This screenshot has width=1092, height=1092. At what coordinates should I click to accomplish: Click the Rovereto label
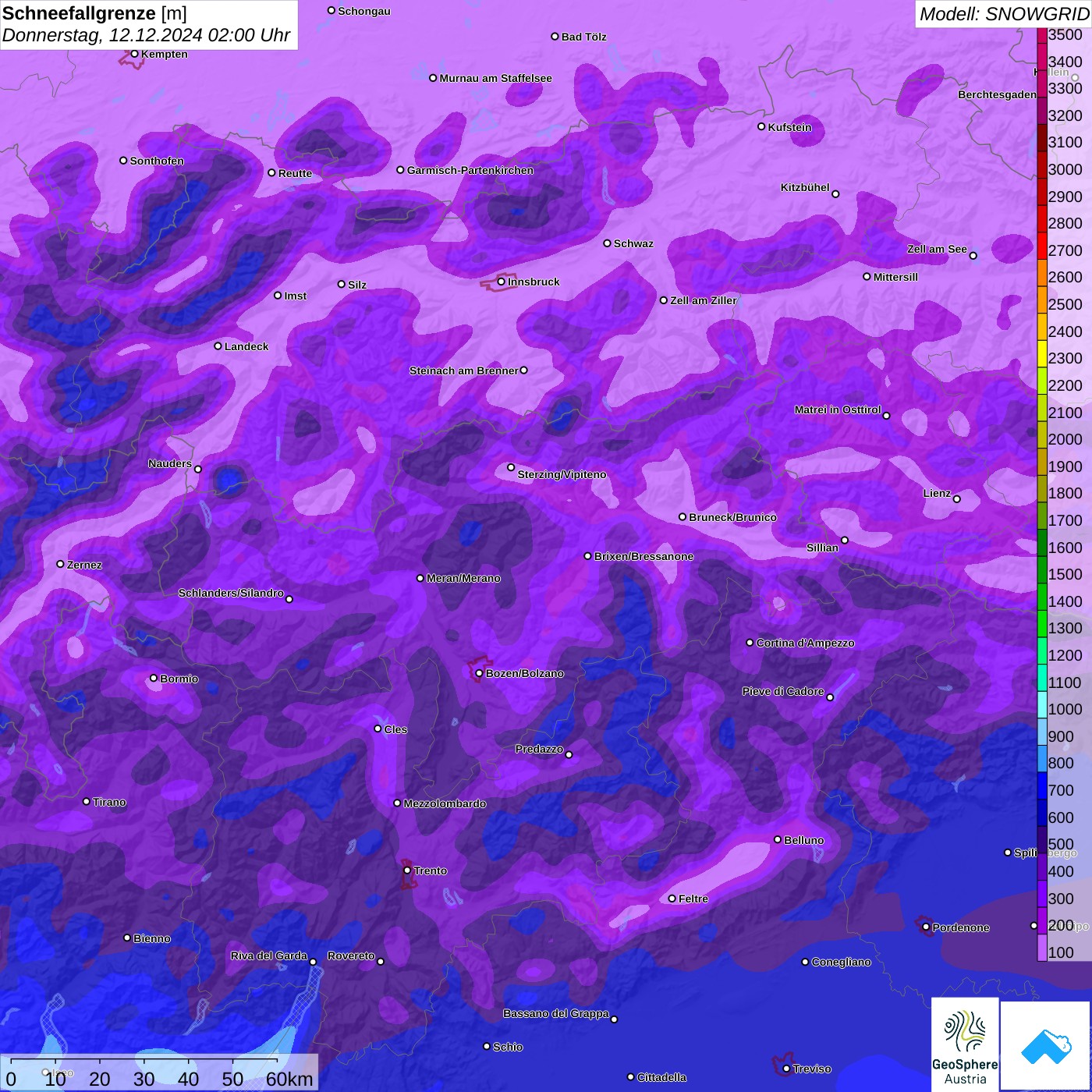tap(351, 955)
